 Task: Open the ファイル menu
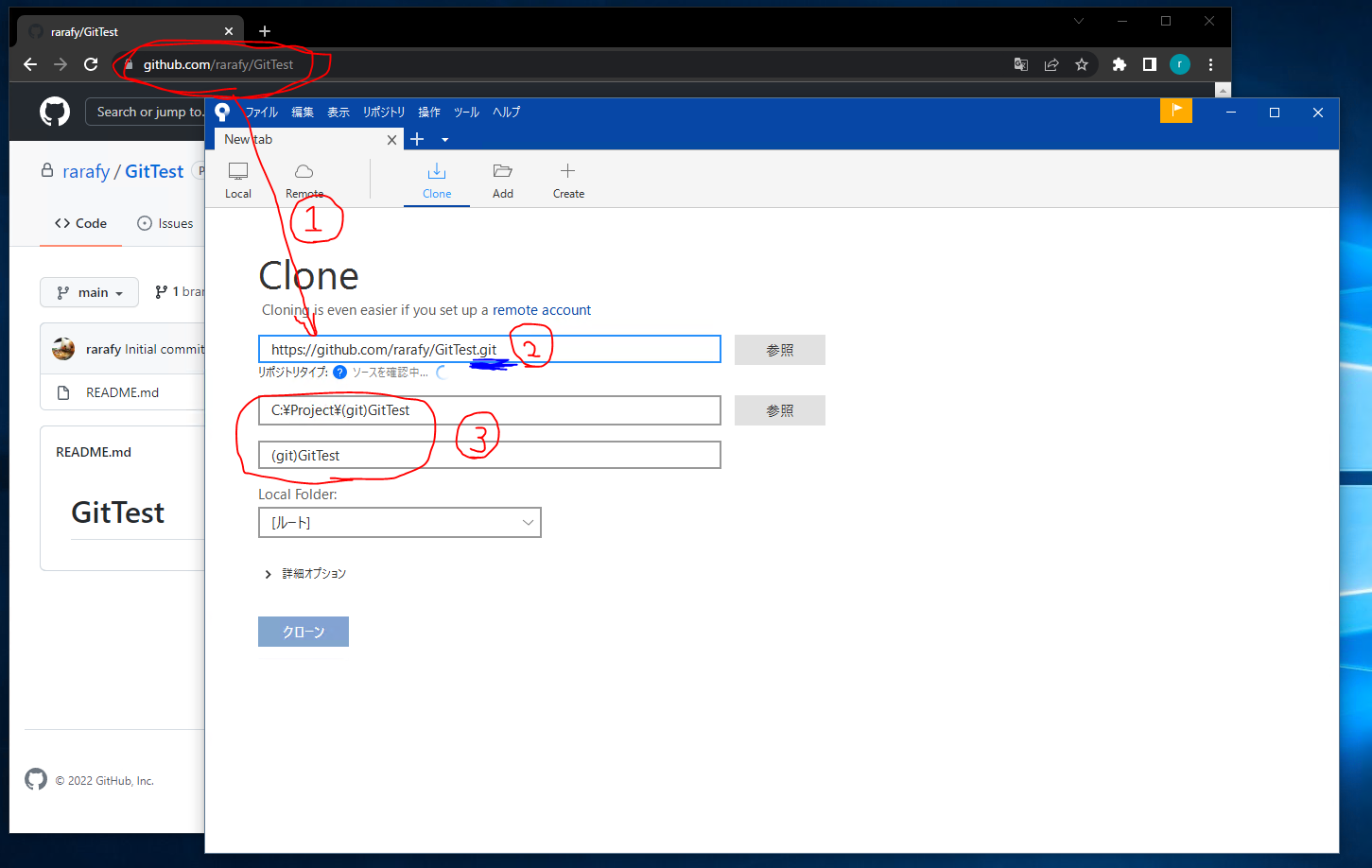click(x=261, y=112)
